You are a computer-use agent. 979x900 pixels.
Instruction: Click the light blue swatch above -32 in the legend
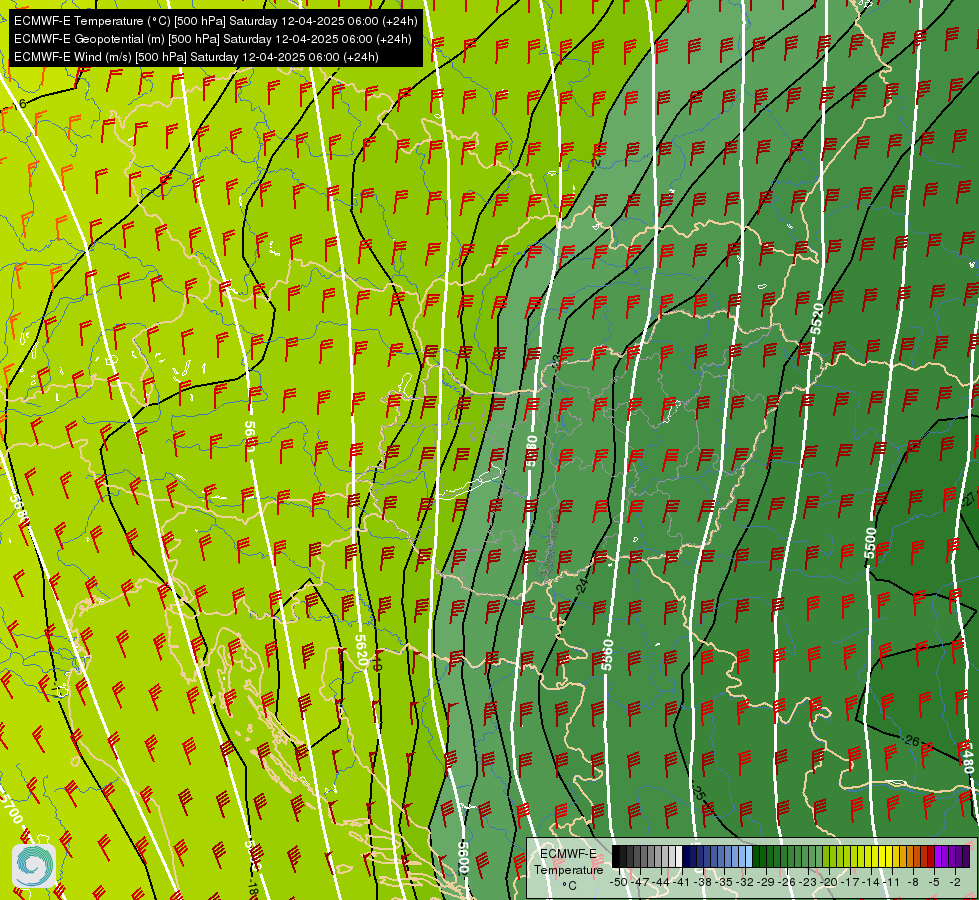[x=748, y=856]
